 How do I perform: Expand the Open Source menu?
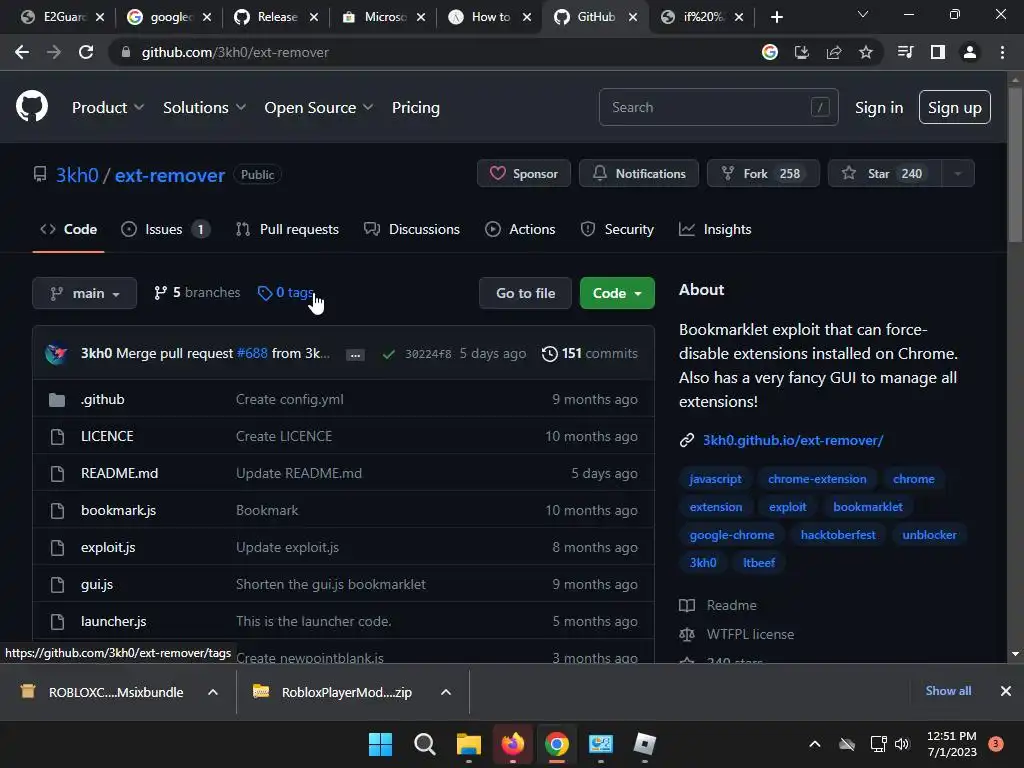(319, 107)
